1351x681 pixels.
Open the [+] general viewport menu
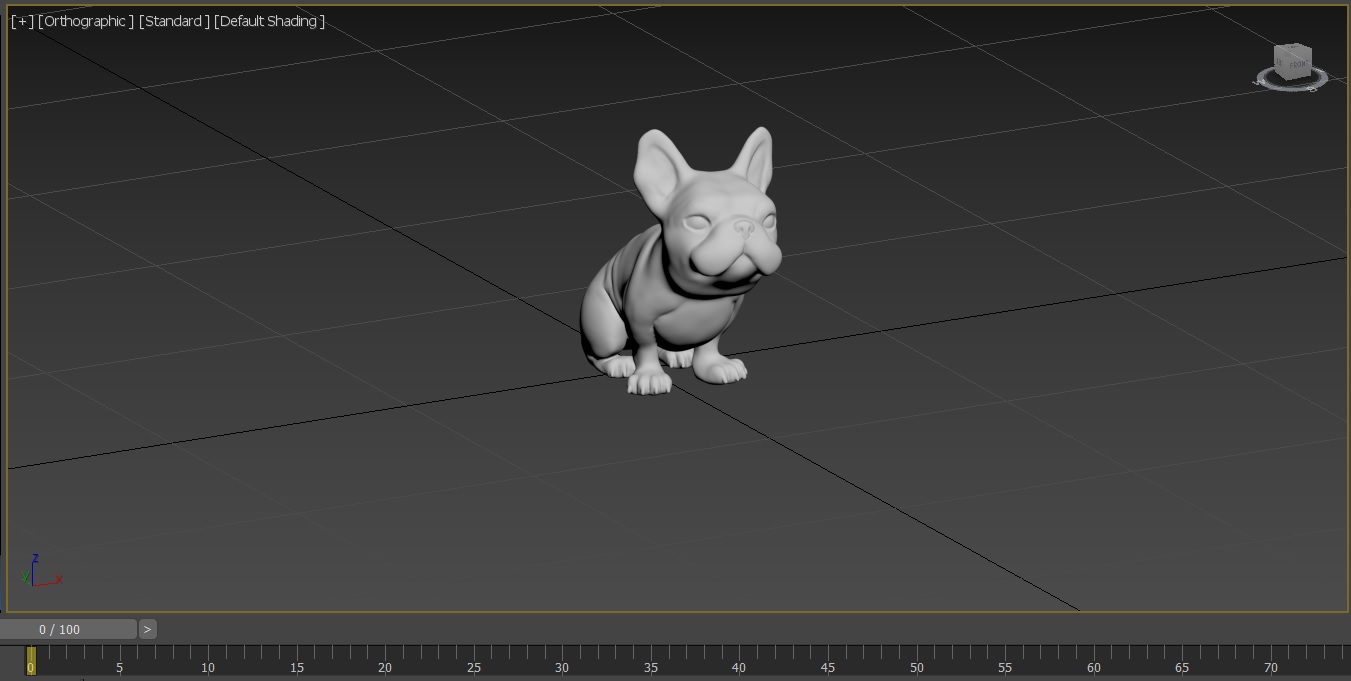tap(22, 21)
